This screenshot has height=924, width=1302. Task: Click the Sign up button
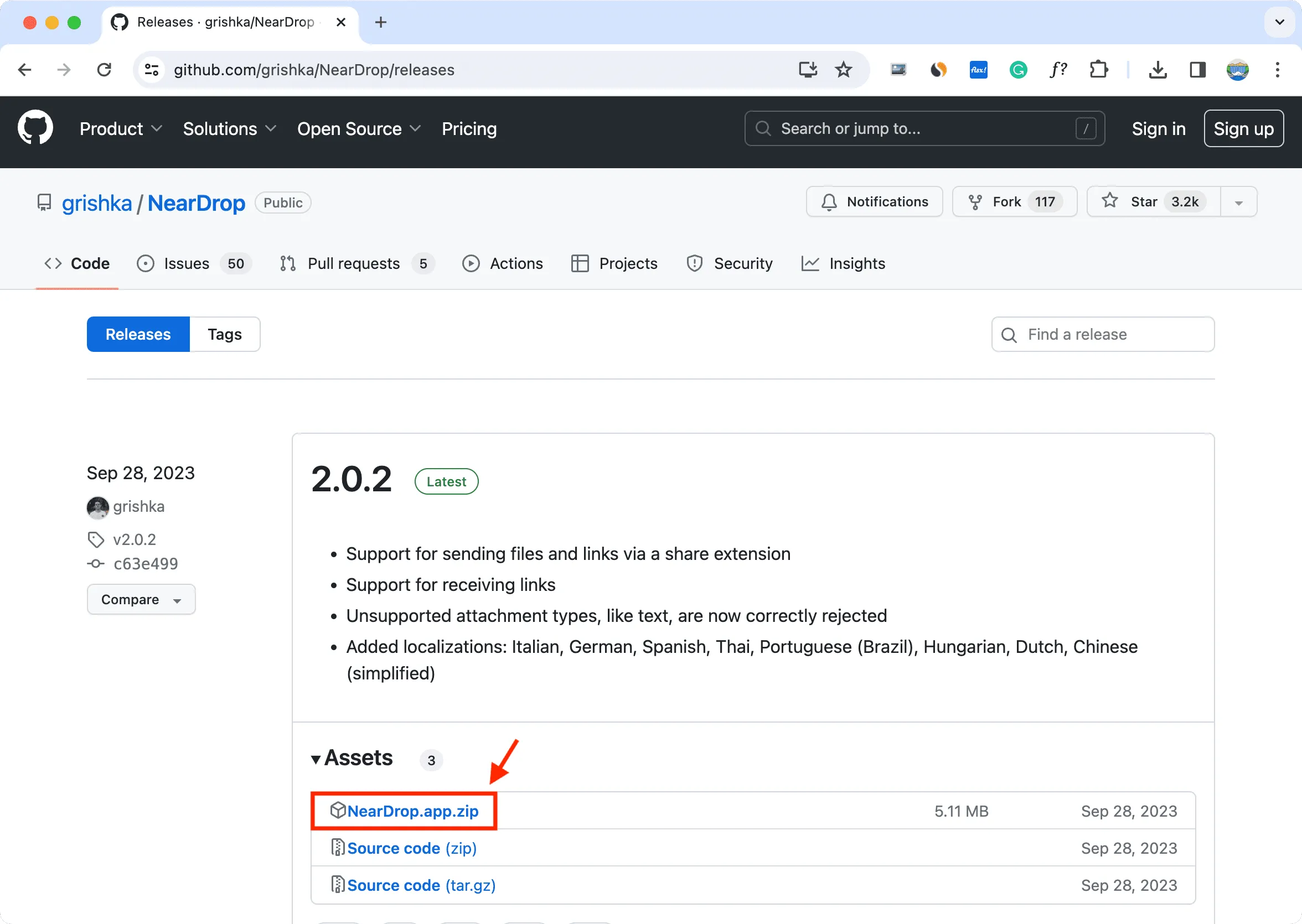pyautogui.click(x=1243, y=128)
